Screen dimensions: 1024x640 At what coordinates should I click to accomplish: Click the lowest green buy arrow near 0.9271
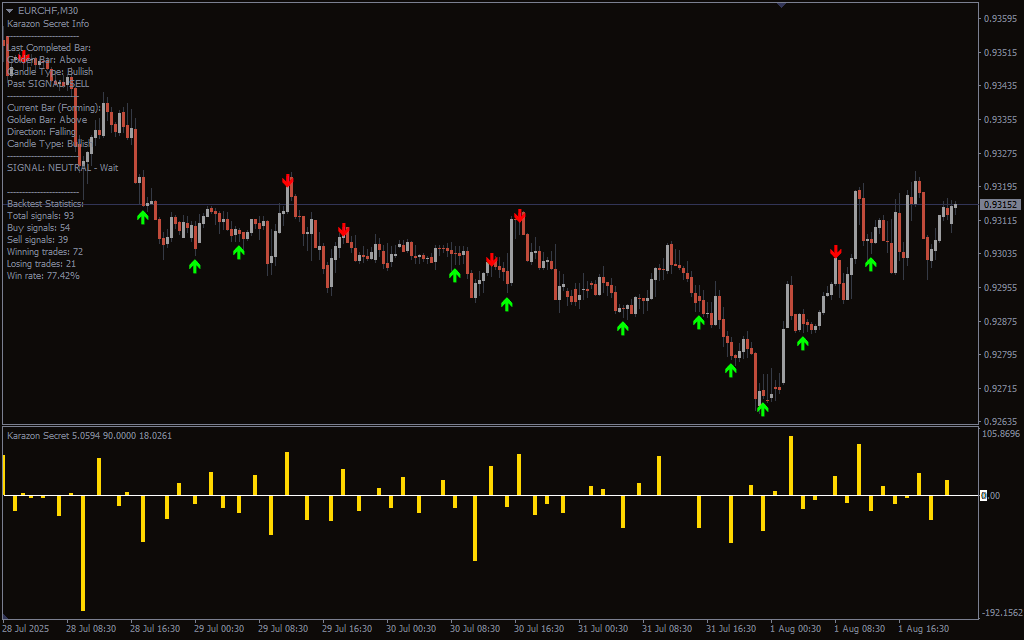pos(763,408)
